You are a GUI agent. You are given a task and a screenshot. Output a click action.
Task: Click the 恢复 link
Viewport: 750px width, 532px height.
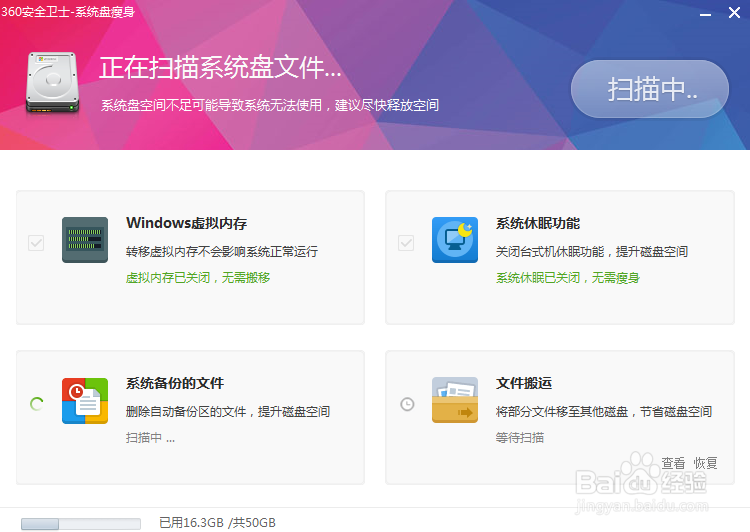pyautogui.click(x=706, y=463)
